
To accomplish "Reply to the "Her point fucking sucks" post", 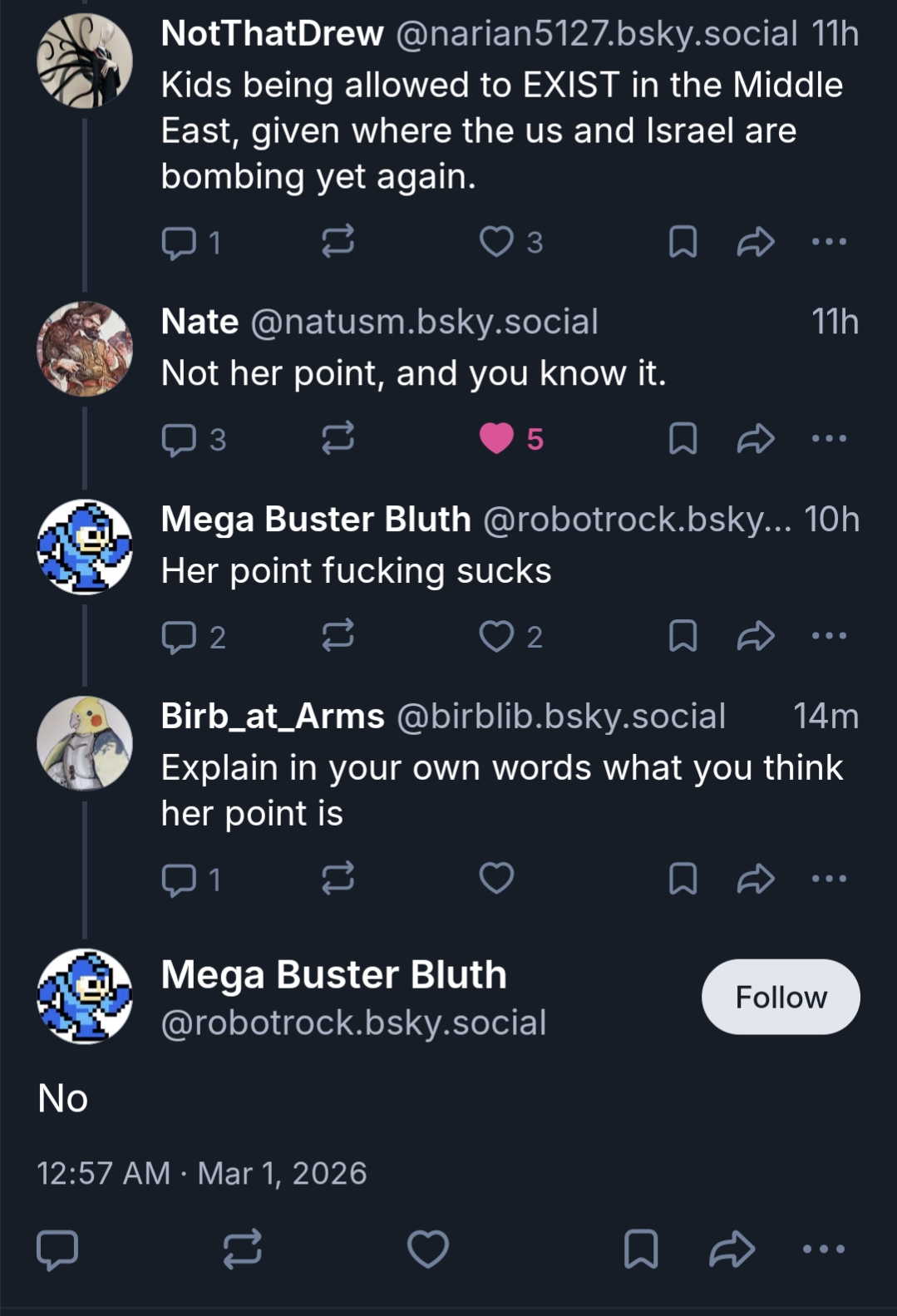I will coord(178,637).
